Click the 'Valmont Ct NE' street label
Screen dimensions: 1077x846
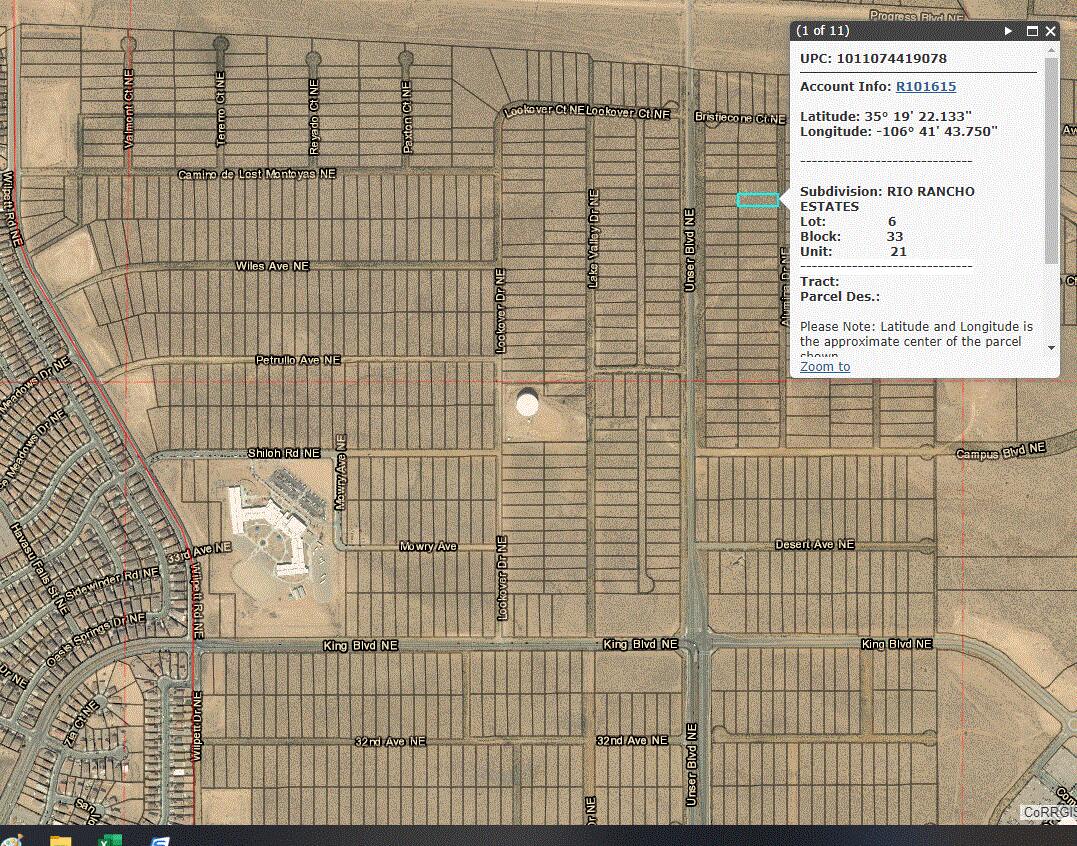pos(129,108)
